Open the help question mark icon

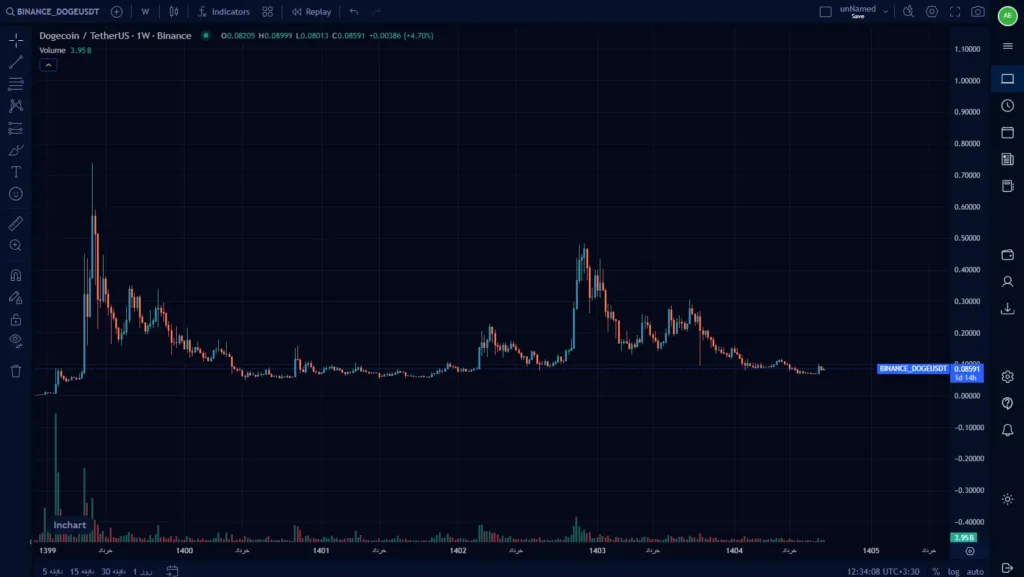click(x=1008, y=403)
